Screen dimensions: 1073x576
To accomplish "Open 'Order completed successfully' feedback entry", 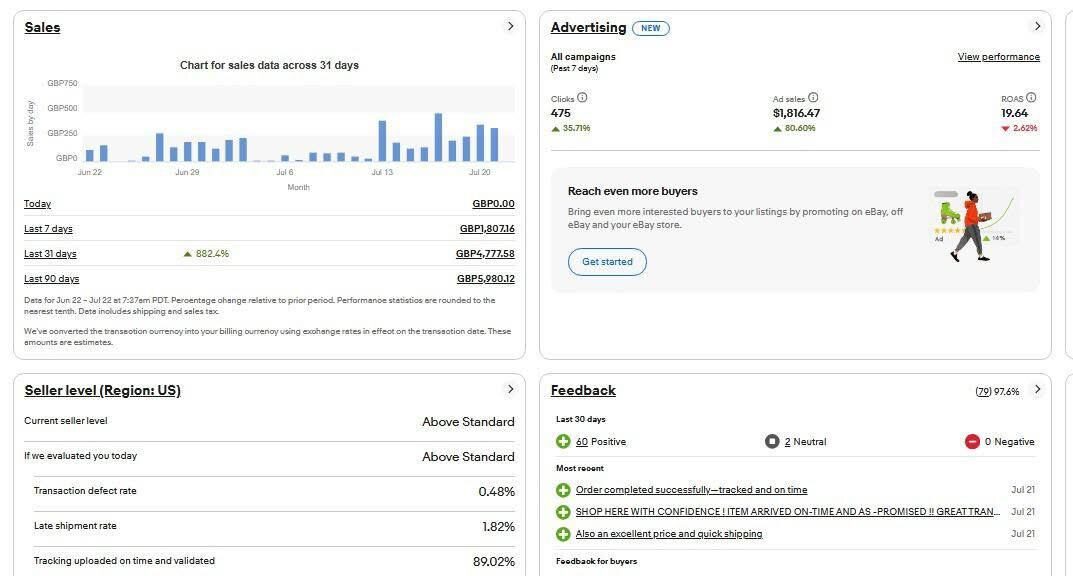I will (x=691, y=490).
